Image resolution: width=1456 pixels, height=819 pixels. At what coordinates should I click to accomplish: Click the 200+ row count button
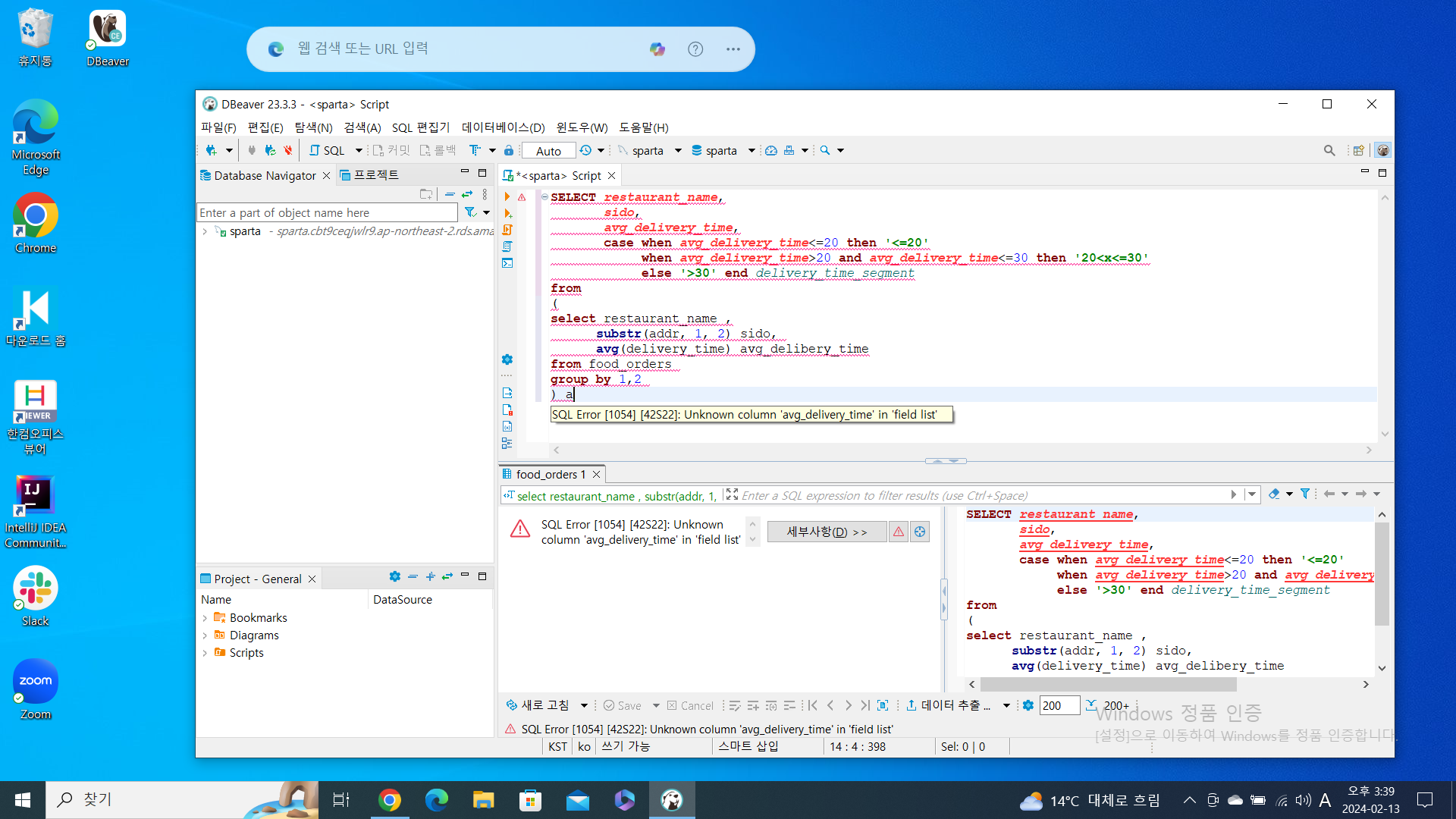pyautogui.click(x=1108, y=705)
